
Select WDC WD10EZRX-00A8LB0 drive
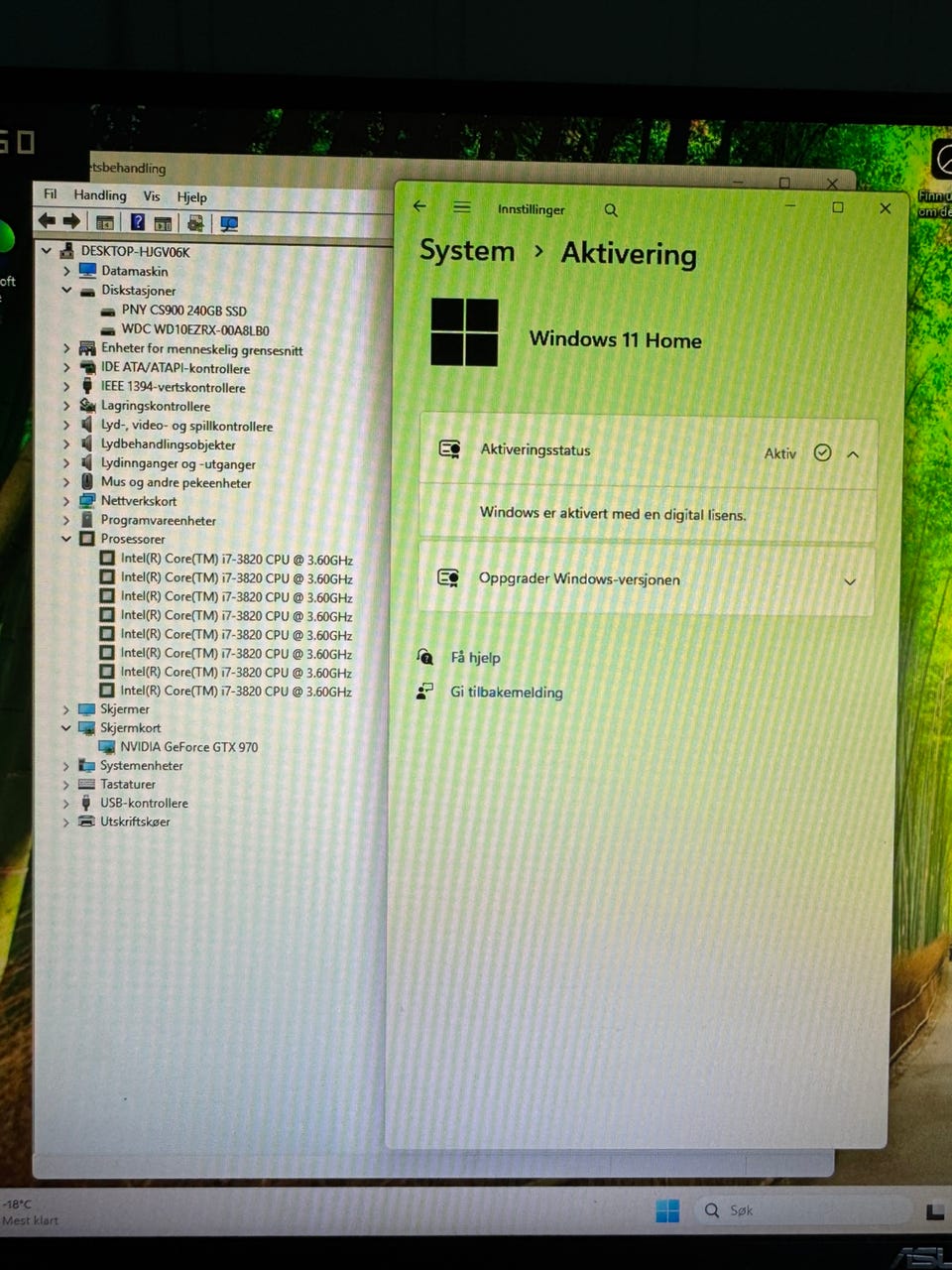(195, 329)
